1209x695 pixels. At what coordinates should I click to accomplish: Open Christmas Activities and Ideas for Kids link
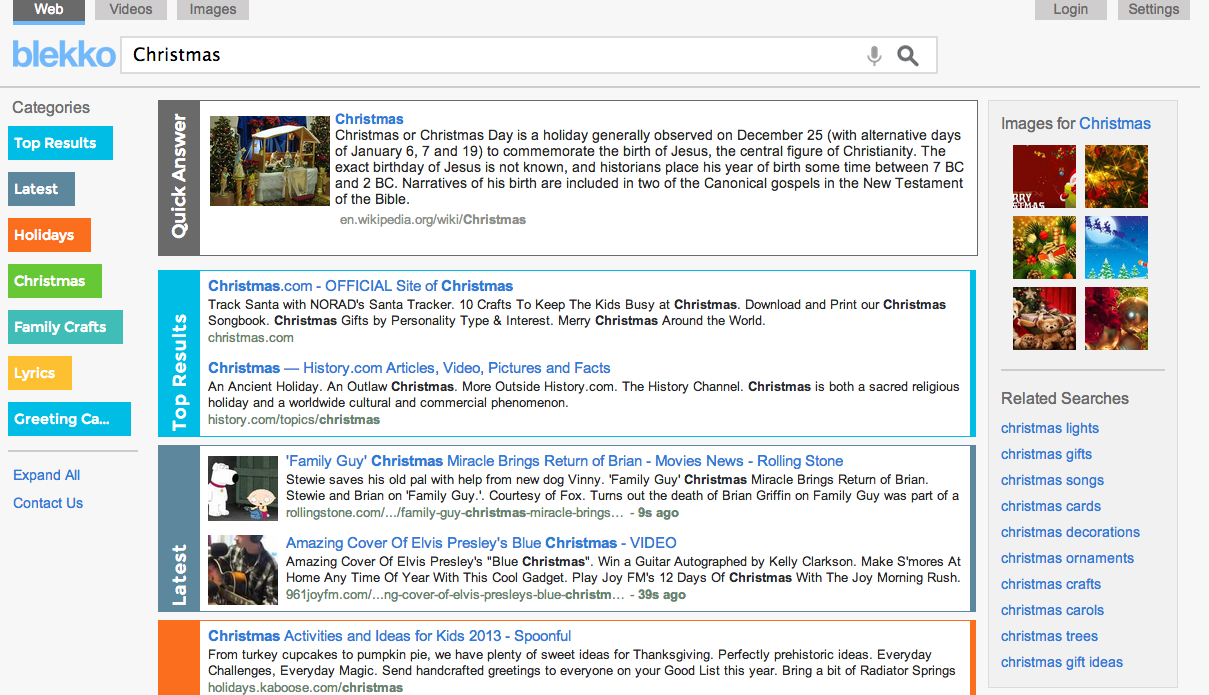tap(390, 636)
